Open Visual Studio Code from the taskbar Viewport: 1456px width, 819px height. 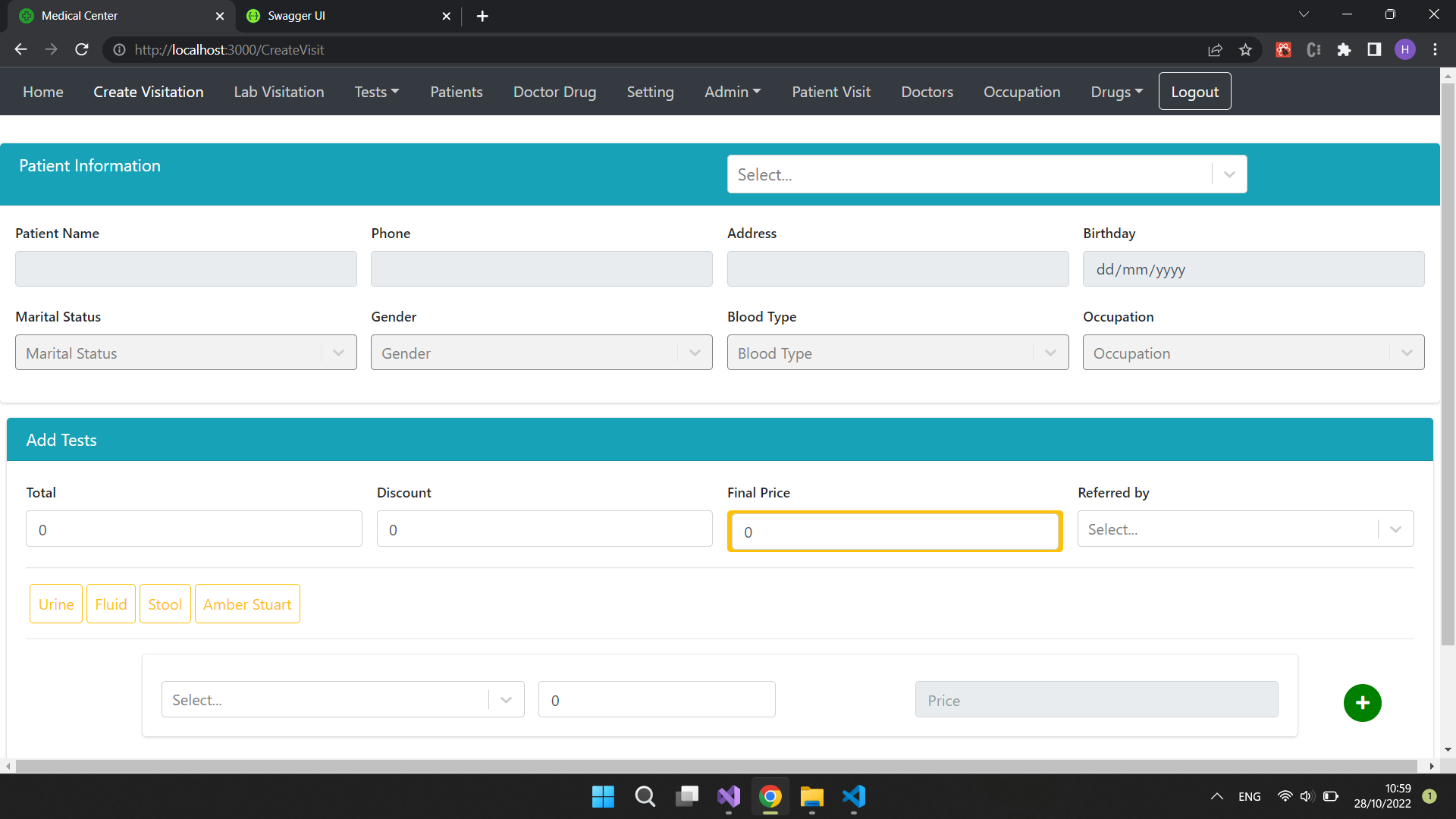click(x=853, y=796)
